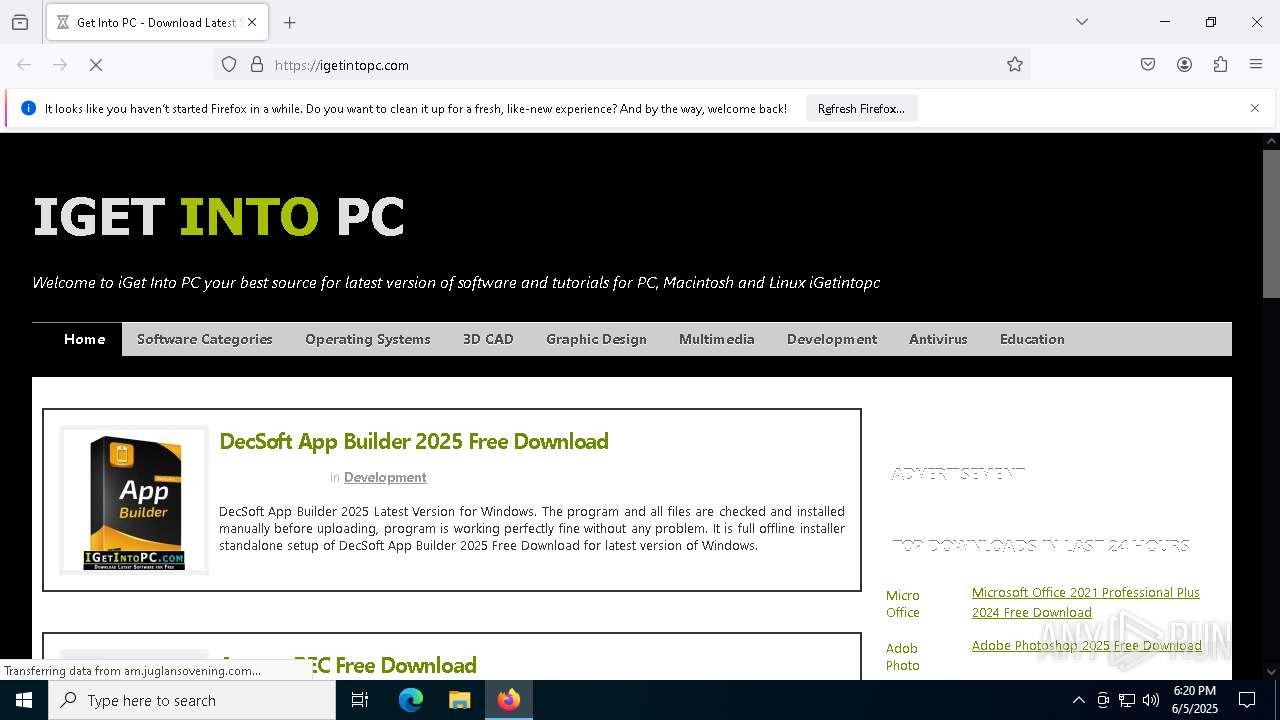This screenshot has height=720, width=1280.
Task: Open Development menu item
Action: [x=832, y=339]
